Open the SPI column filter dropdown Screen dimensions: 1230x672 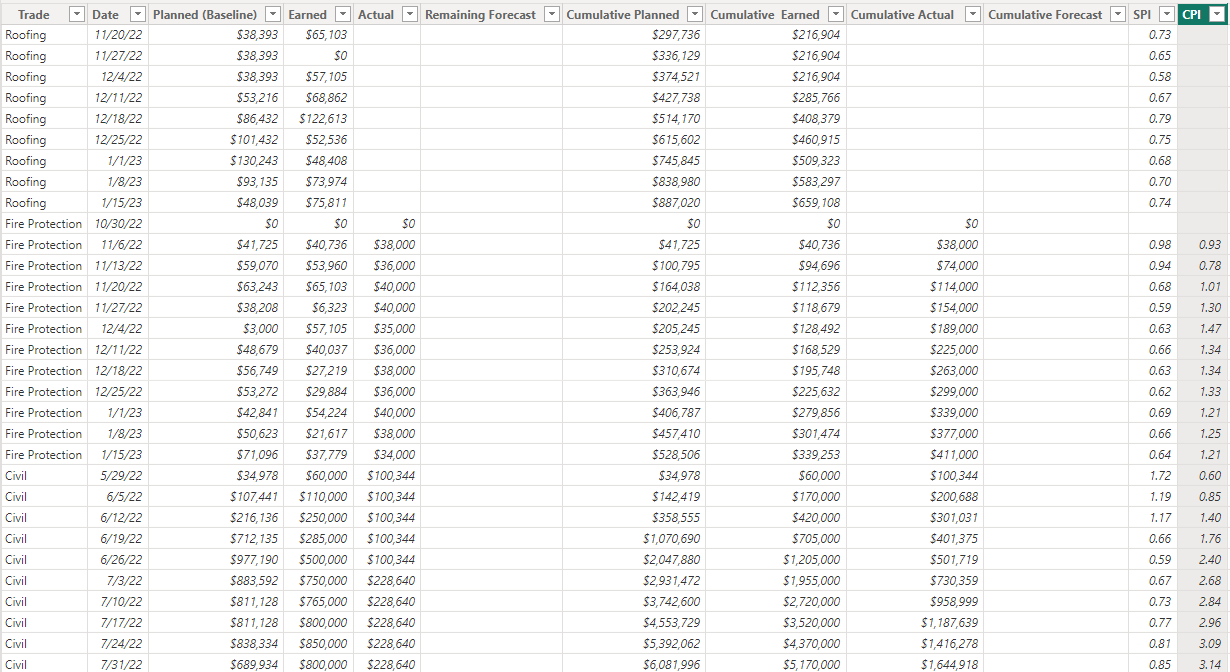click(1166, 15)
